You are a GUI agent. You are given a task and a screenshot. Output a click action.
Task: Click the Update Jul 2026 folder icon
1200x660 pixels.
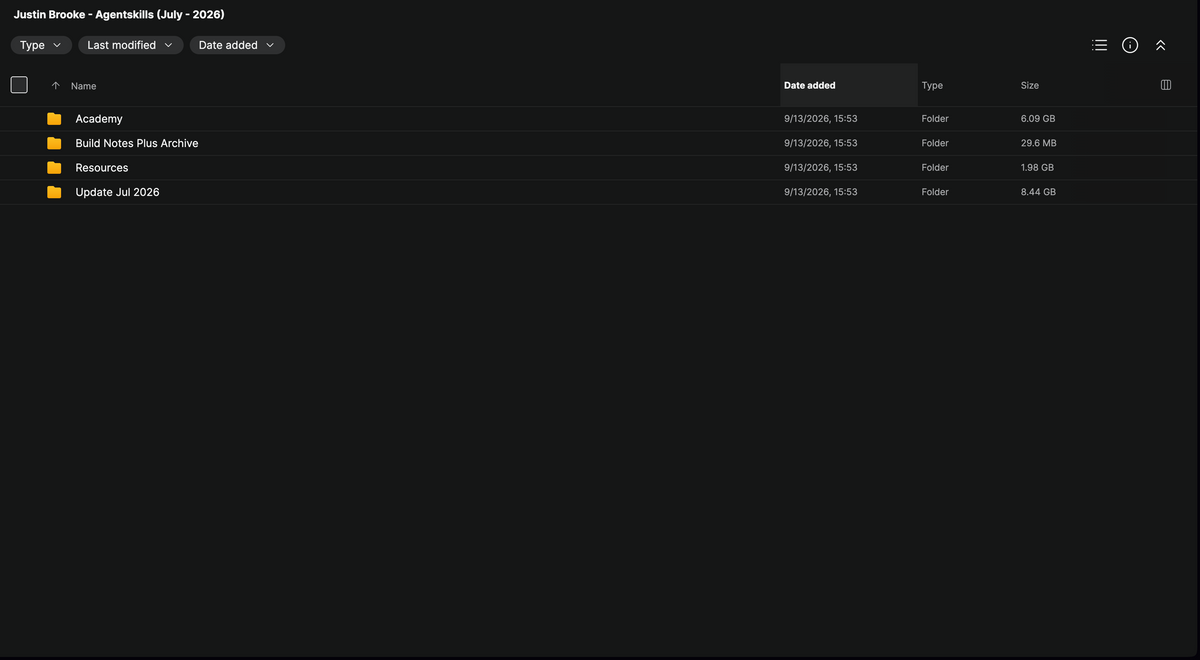[54, 192]
